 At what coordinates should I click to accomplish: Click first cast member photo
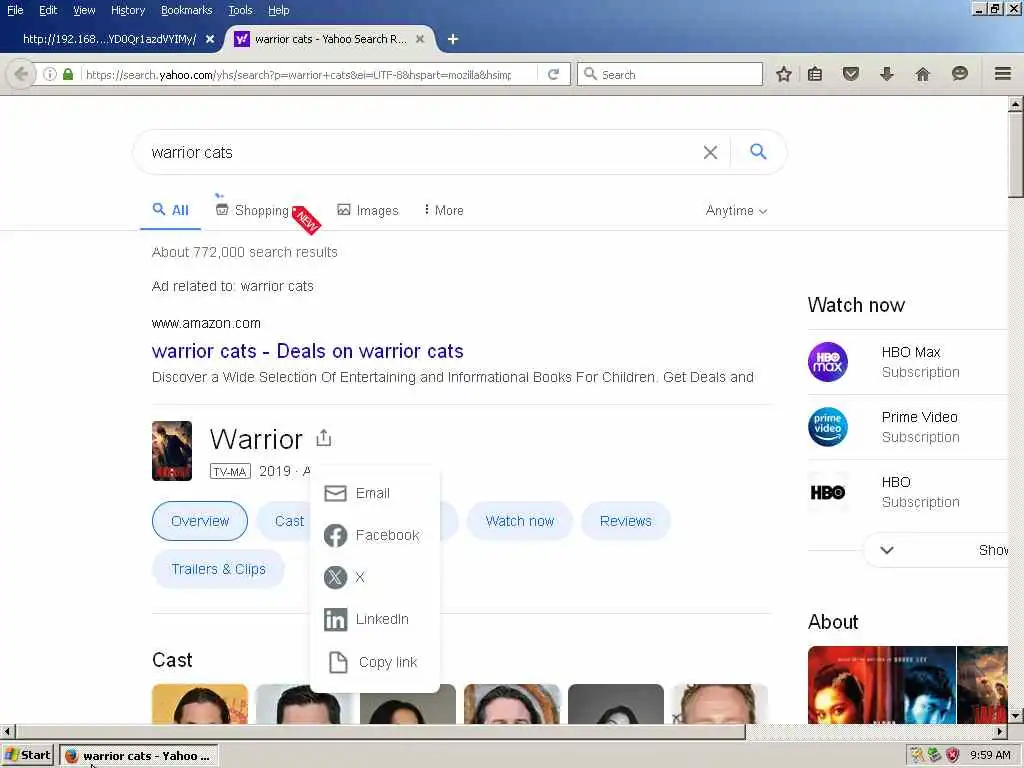pyautogui.click(x=200, y=703)
